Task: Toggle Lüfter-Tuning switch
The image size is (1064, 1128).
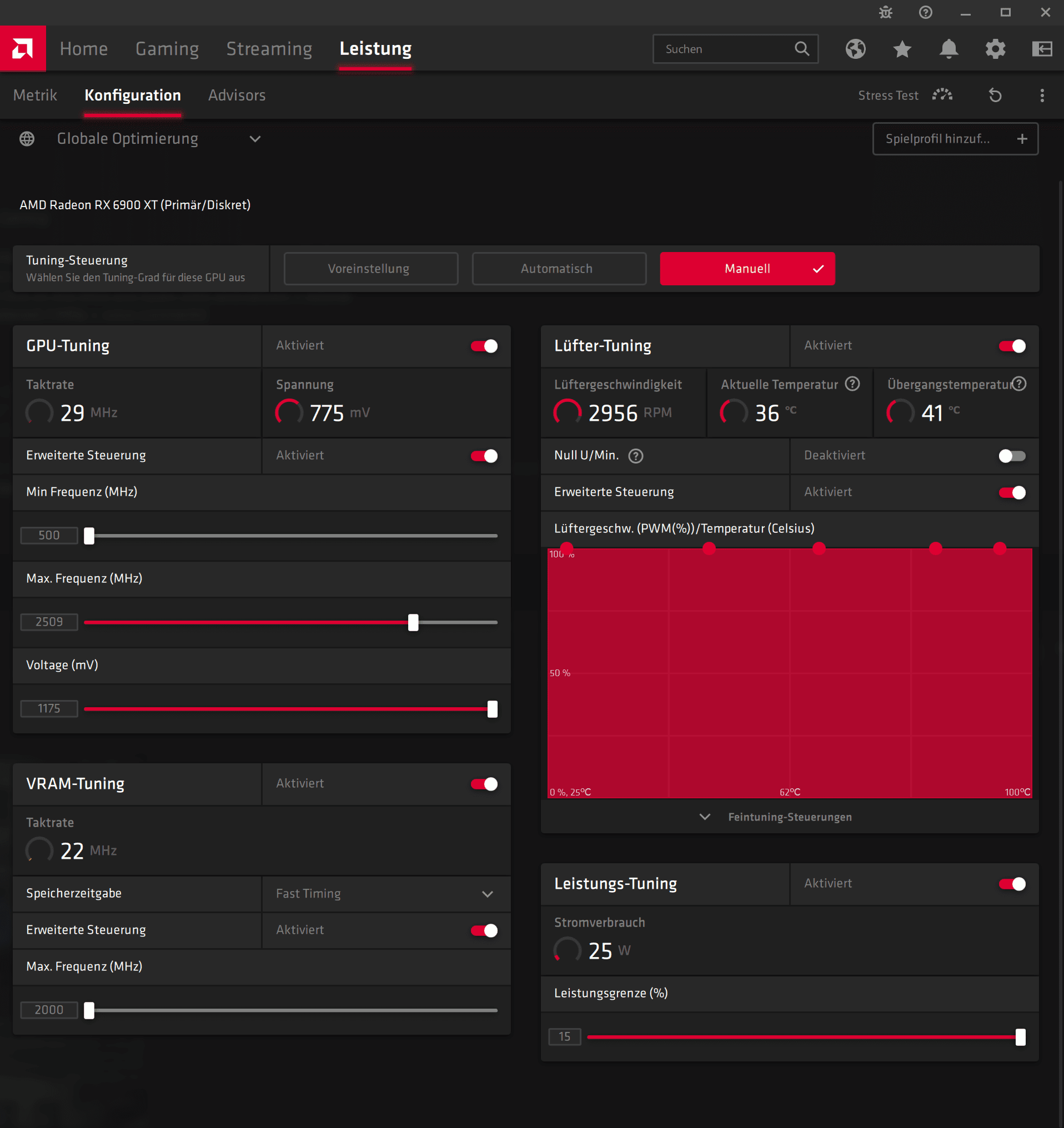Action: [x=1012, y=346]
